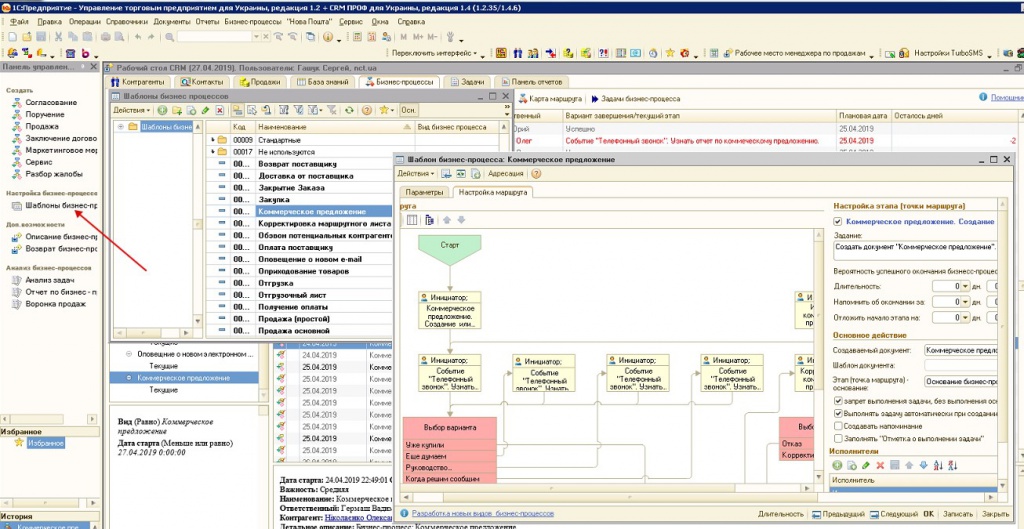Screen dimensions: 1024x529
Task: Click Закрыть button in template window
Action: point(995,515)
